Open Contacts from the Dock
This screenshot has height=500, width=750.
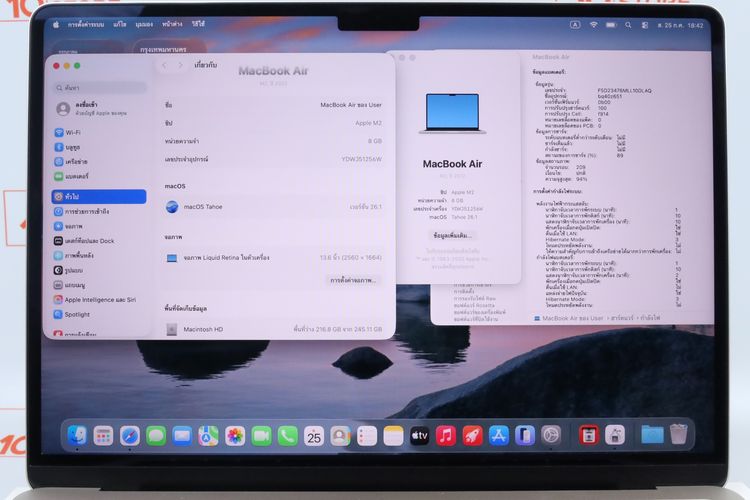[x=340, y=436]
